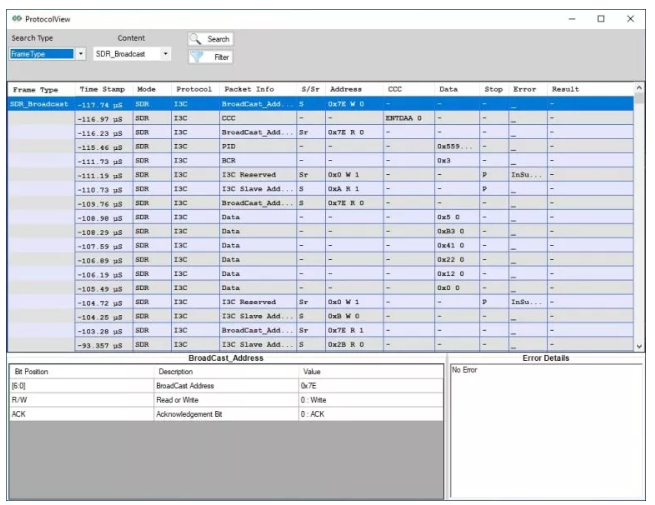Click the Stop column header
Viewport: 655px width, 505px height.
(x=493, y=89)
